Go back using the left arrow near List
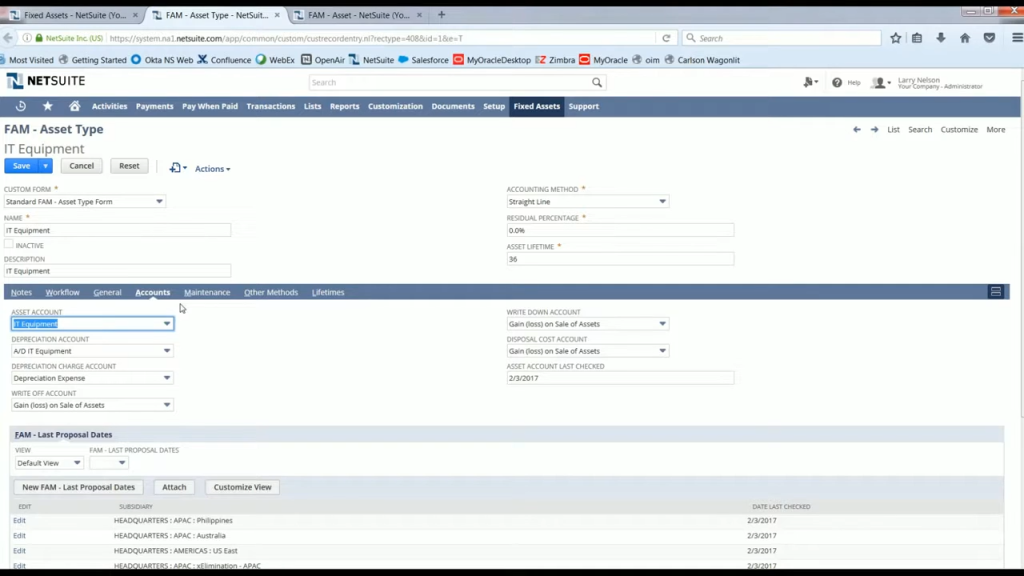Viewport: 1024px width, 576px height. coord(856,129)
